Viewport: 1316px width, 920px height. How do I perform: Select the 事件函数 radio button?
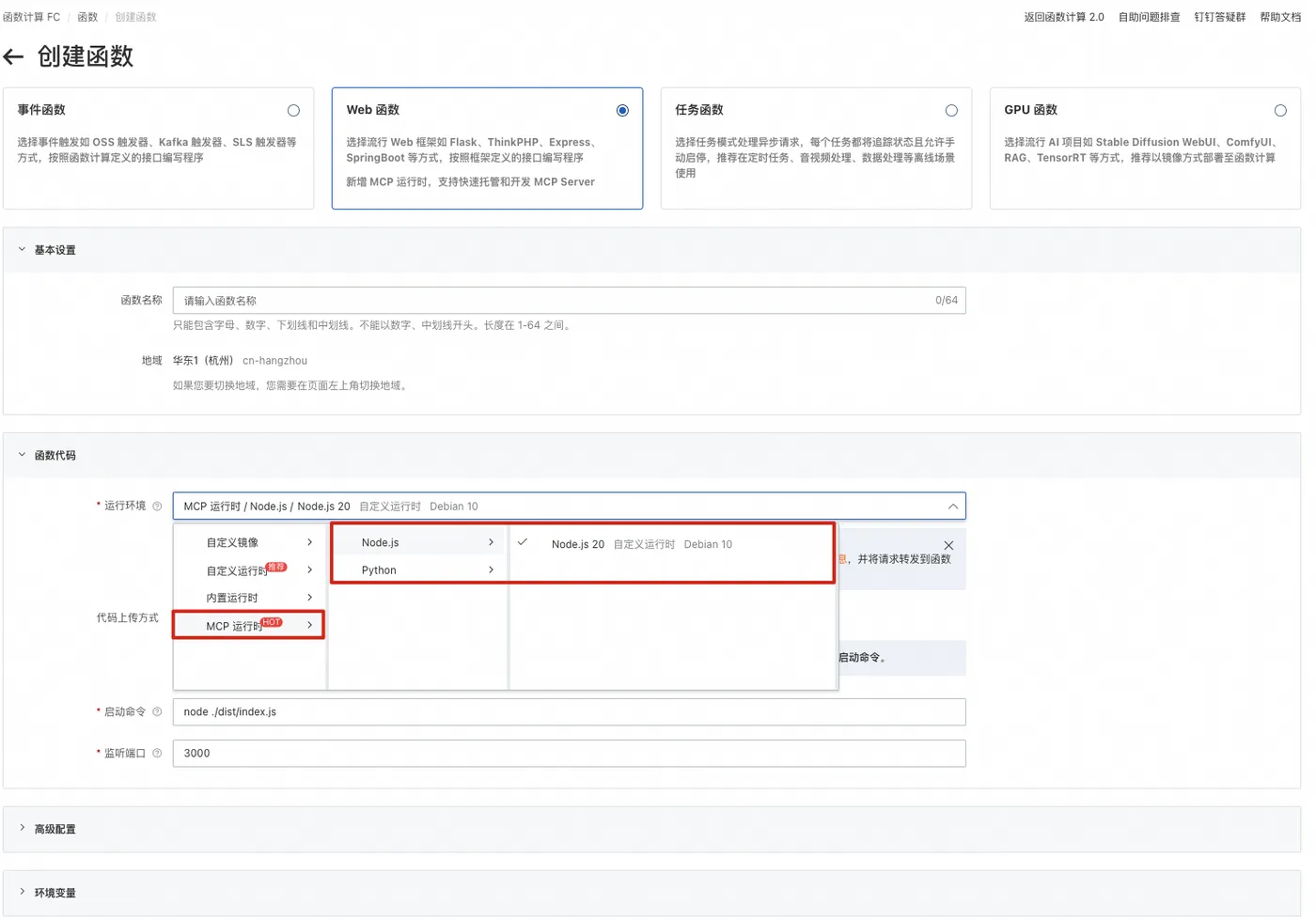pos(293,111)
